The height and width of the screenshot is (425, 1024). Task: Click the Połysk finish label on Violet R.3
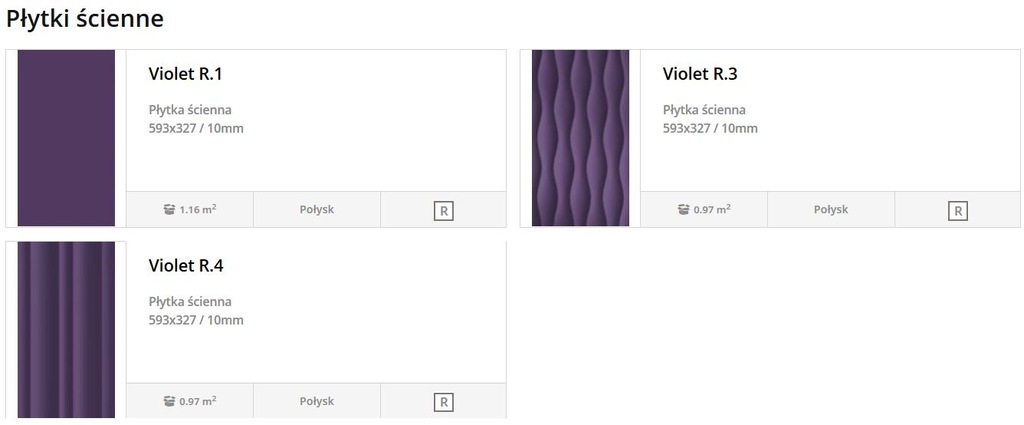click(x=831, y=210)
